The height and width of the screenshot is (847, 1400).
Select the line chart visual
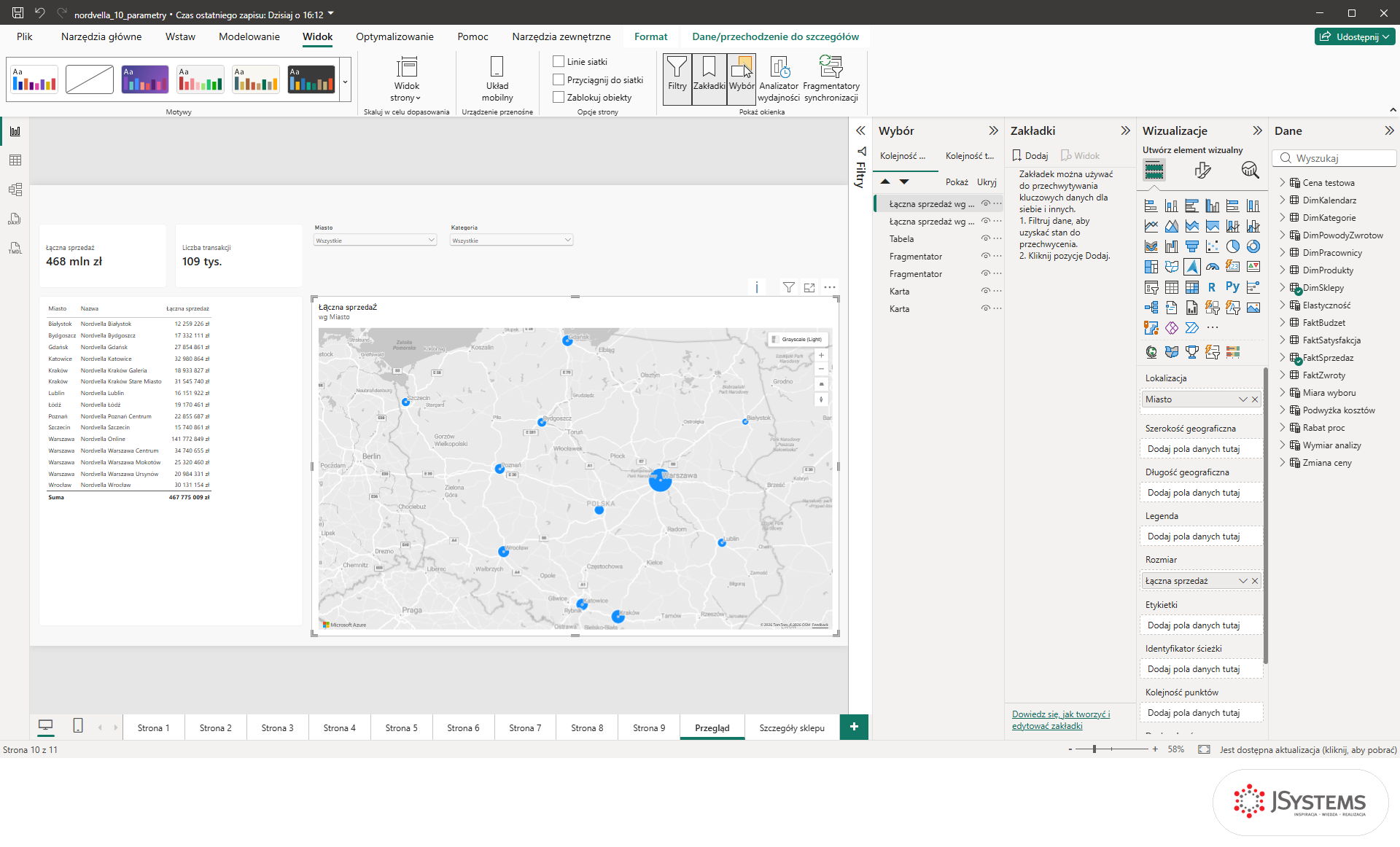[x=1151, y=226]
